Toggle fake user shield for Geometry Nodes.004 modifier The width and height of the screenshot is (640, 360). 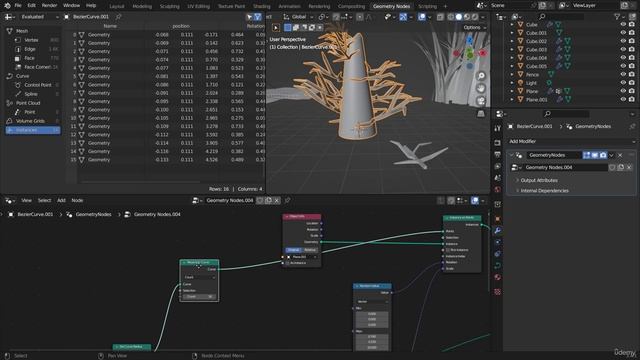tap(612, 167)
